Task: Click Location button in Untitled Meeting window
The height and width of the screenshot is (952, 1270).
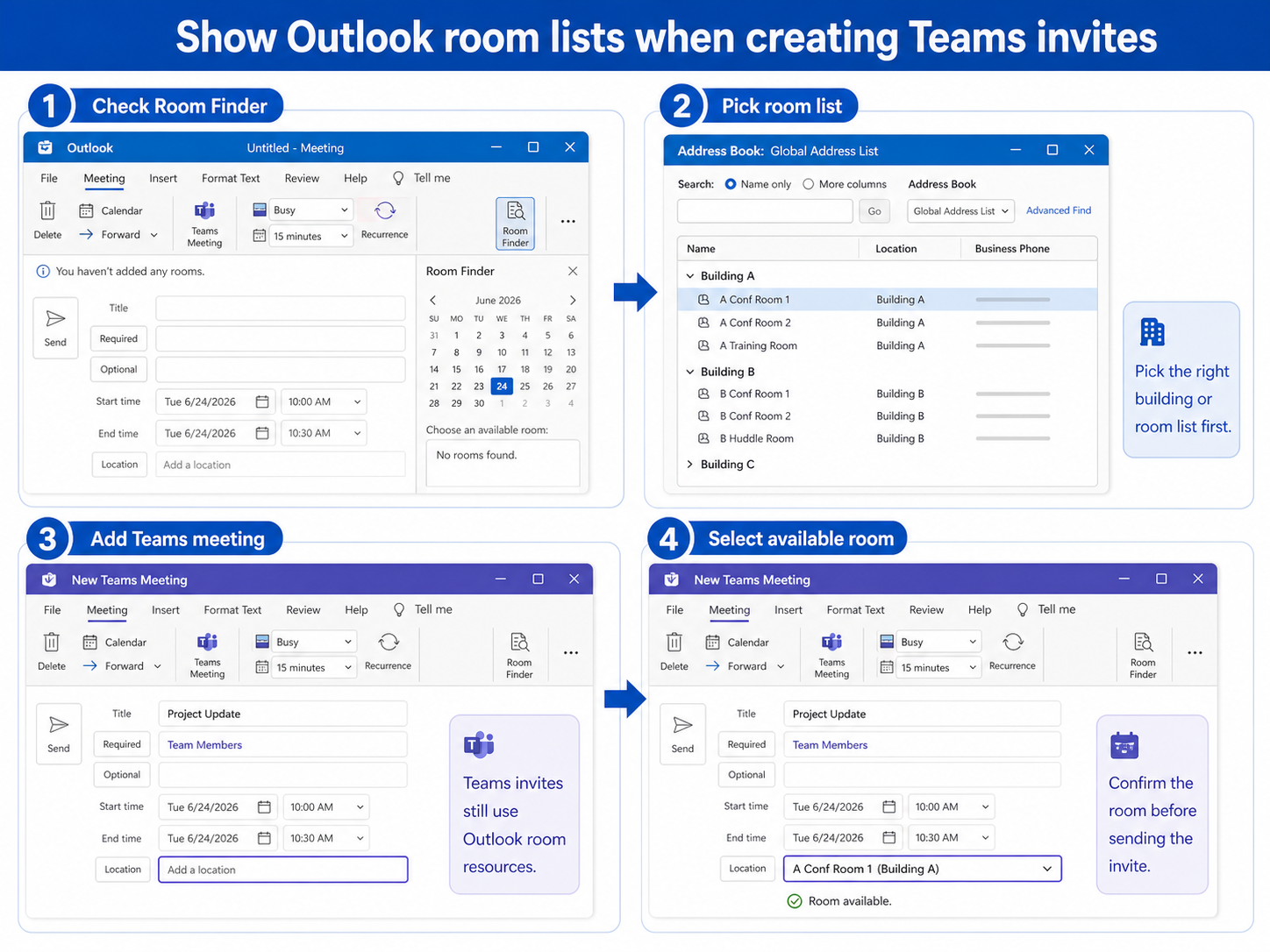Action: [119, 465]
